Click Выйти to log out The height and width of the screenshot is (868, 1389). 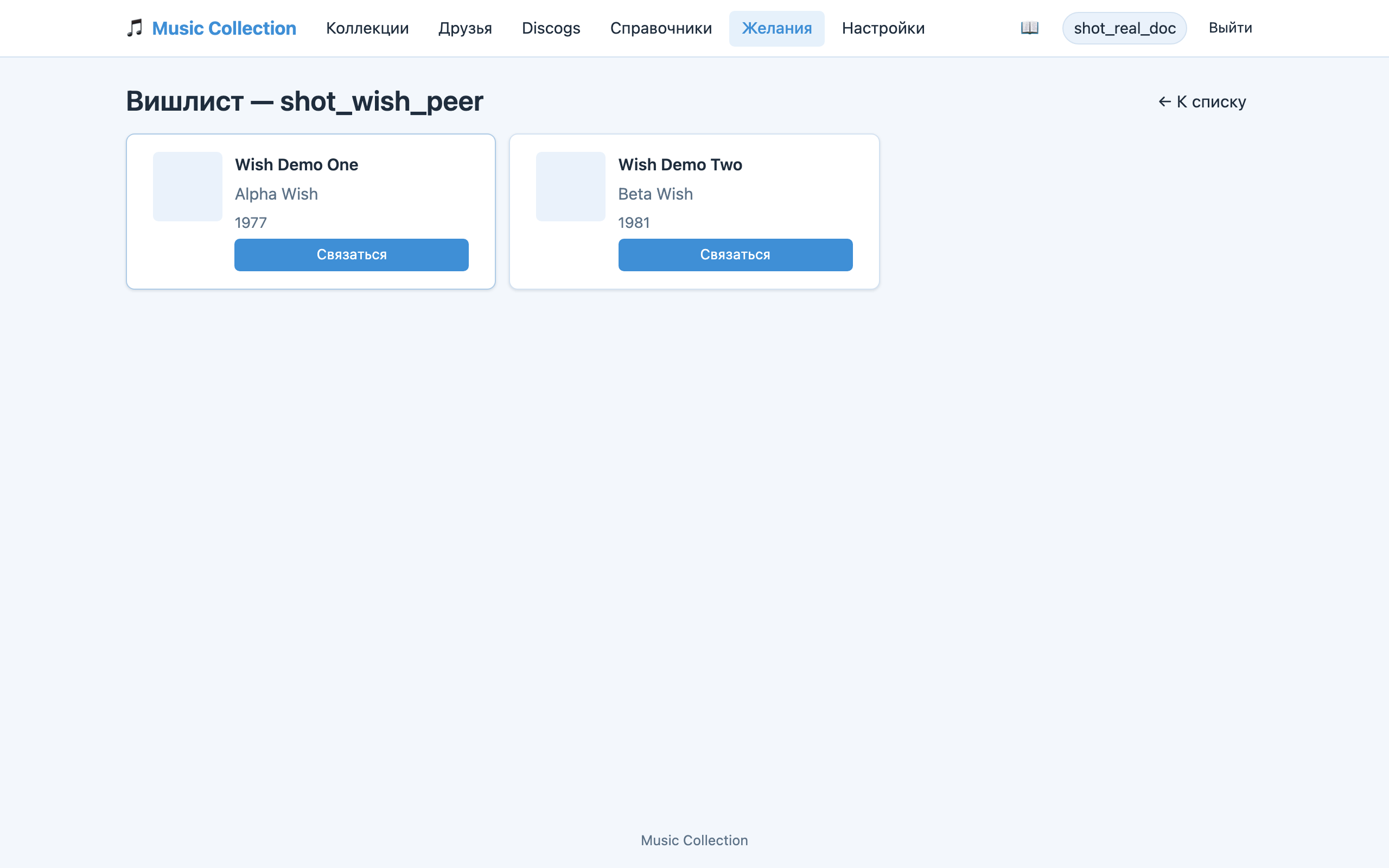(1230, 28)
